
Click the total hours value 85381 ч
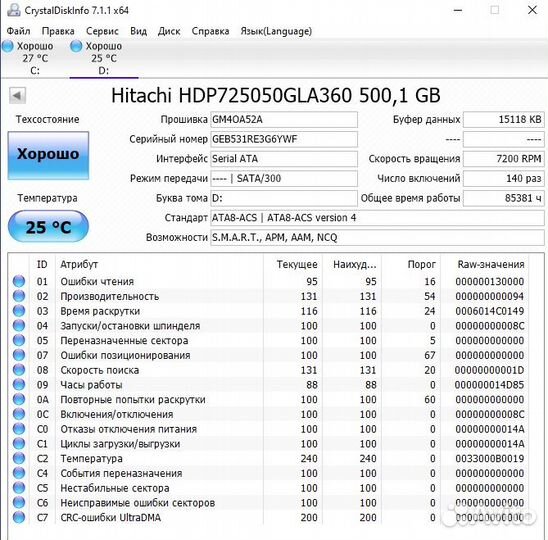pos(504,198)
